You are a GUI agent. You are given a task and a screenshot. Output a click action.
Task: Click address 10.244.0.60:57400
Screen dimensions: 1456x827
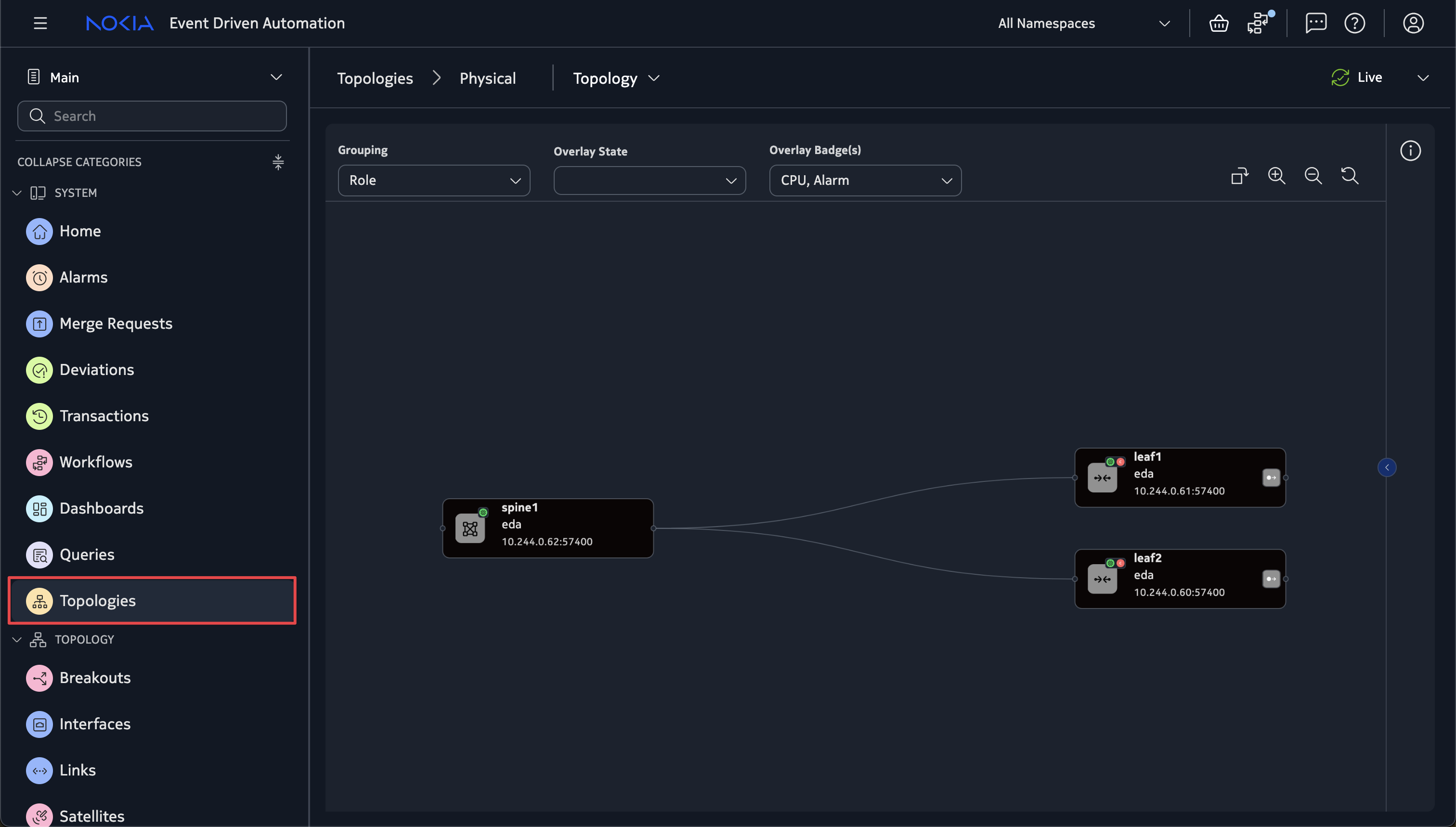click(x=1179, y=593)
